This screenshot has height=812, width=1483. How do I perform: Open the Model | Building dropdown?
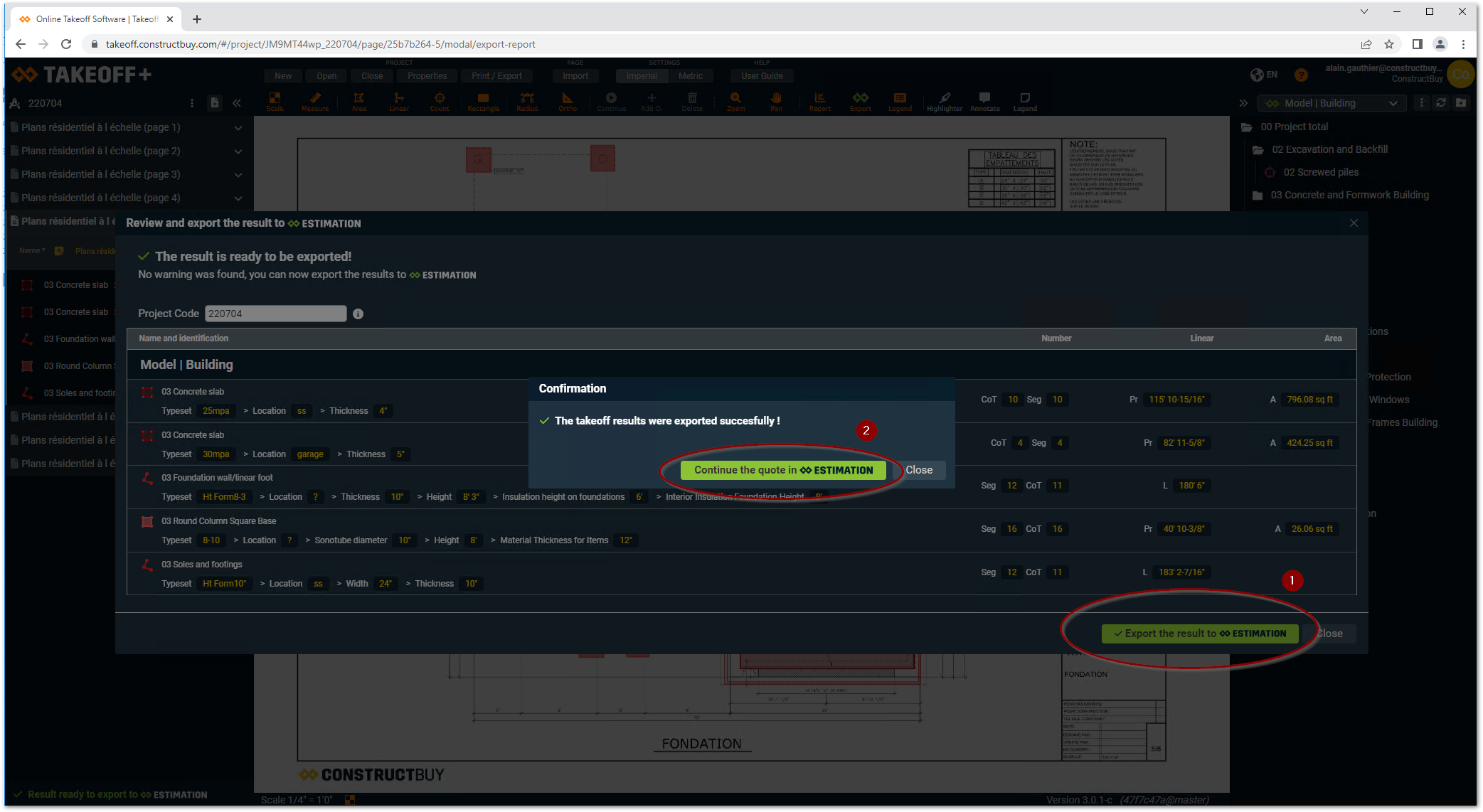click(1330, 103)
